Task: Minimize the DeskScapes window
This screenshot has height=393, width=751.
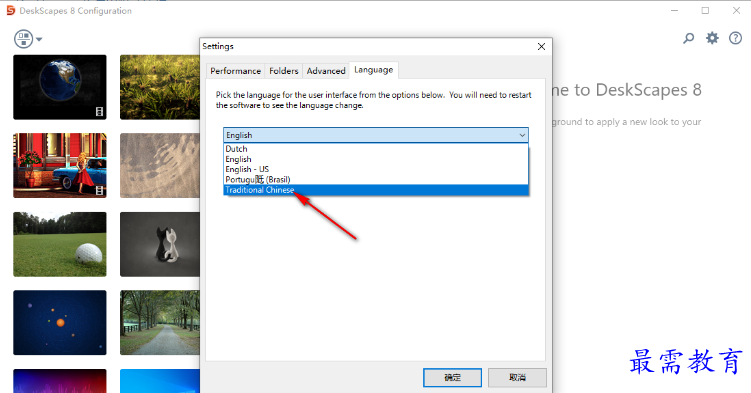Action: click(674, 11)
